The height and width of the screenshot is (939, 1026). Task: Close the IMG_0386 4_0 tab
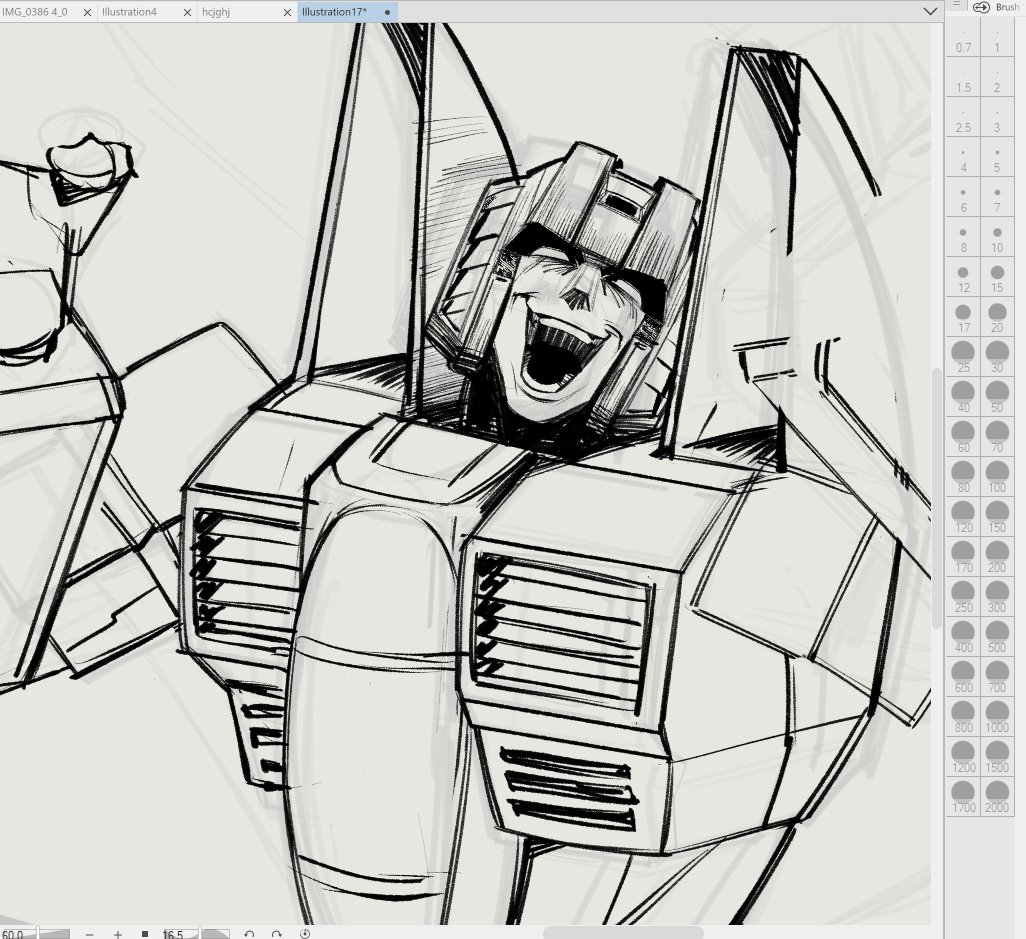87,12
